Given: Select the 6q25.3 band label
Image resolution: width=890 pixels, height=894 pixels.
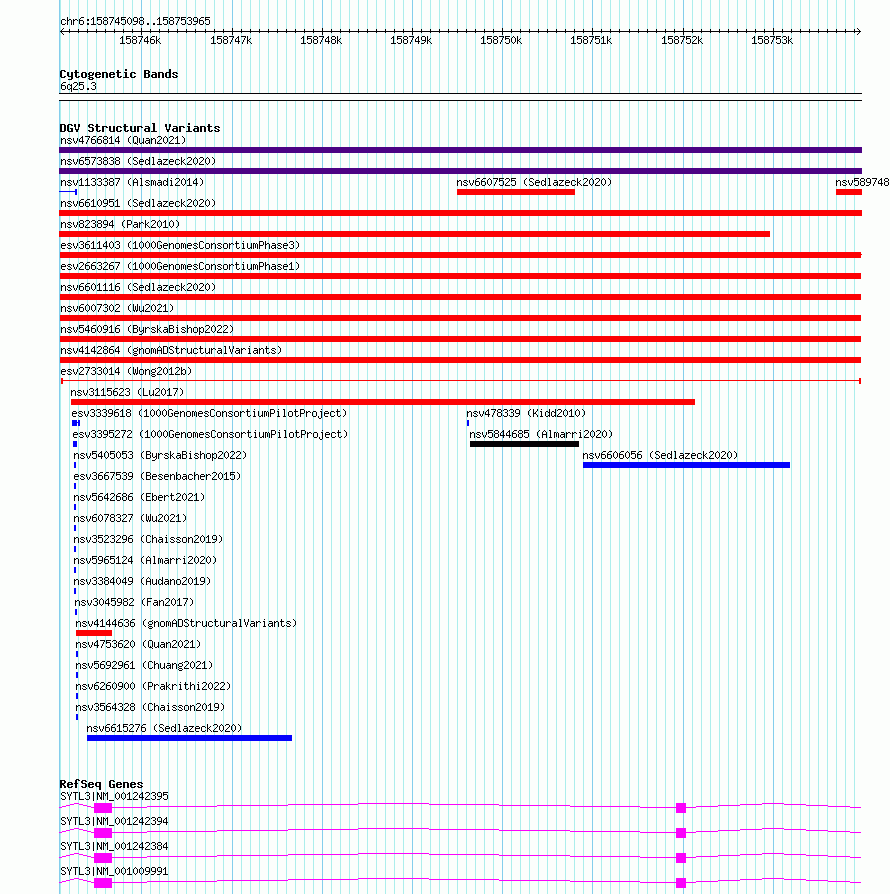Looking at the screenshot, I should click(x=78, y=87).
